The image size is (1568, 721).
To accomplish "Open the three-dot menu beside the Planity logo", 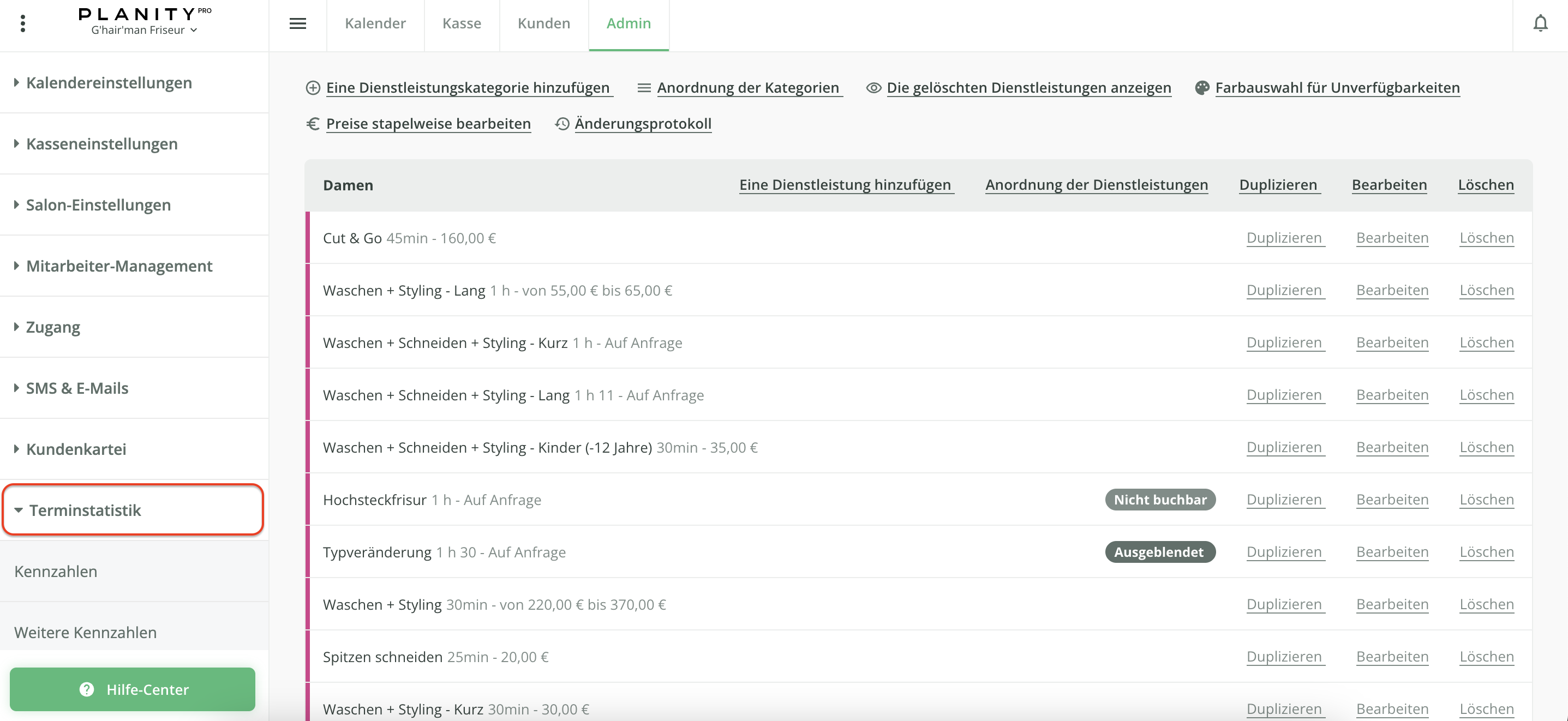I will 23,23.
